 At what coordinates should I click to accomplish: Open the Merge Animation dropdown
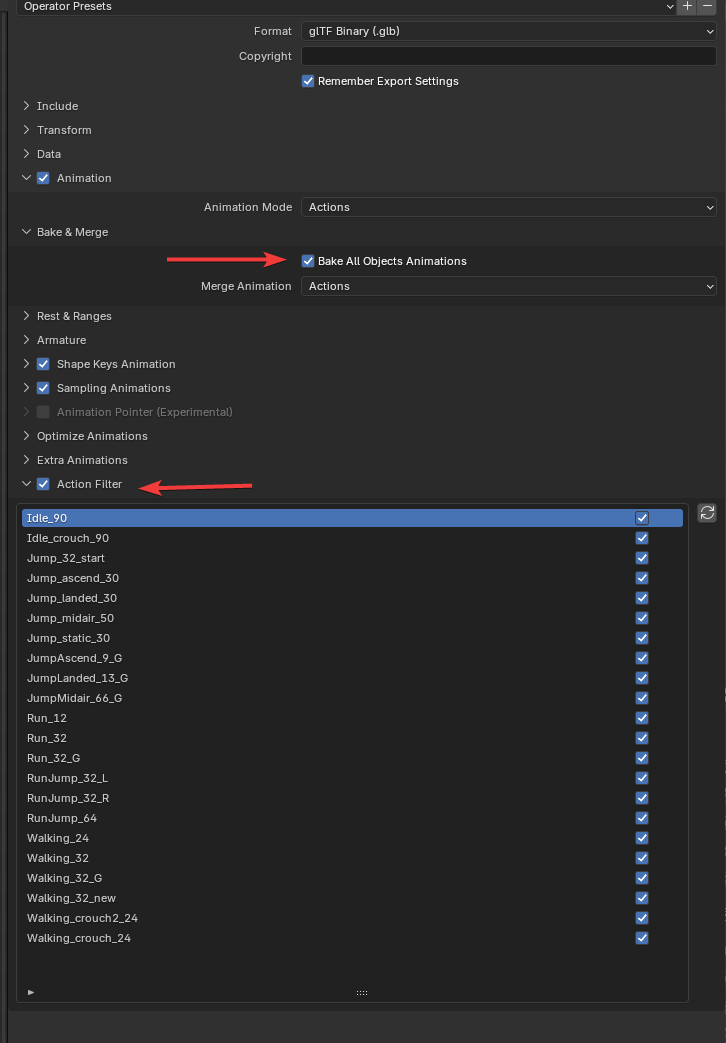point(508,286)
